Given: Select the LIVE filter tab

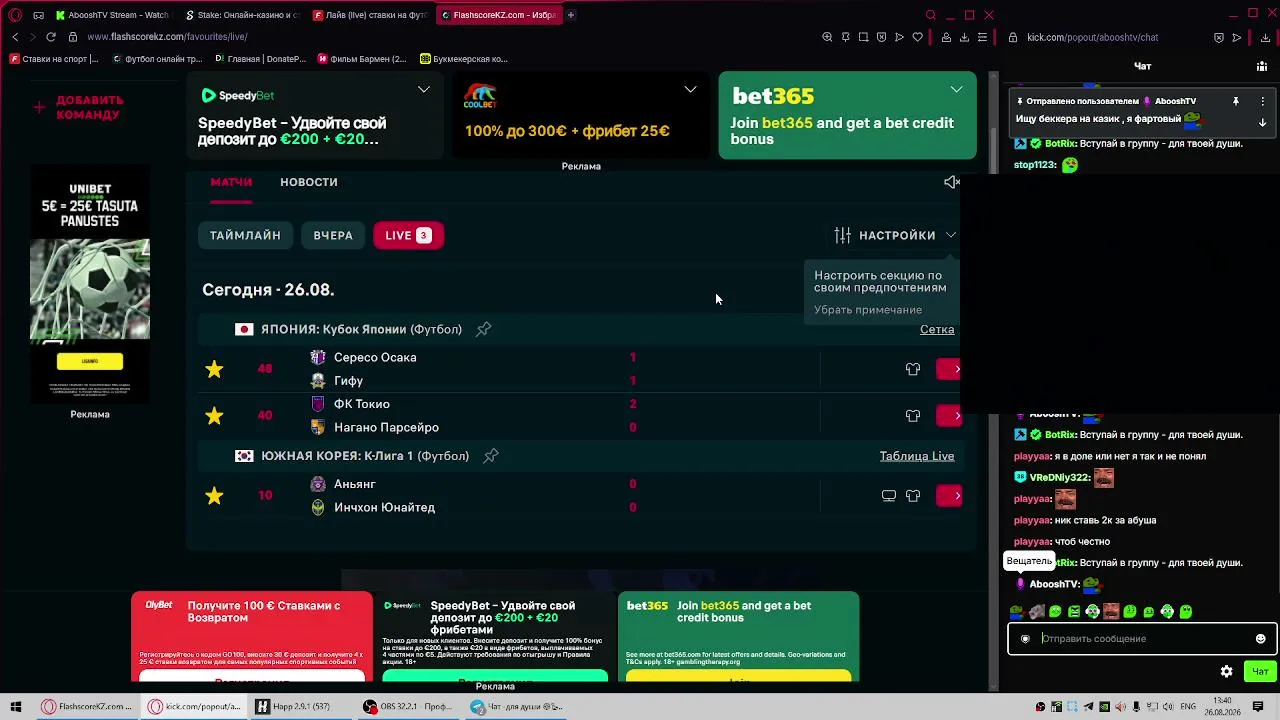Looking at the screenshot, I should pos(408,235).
